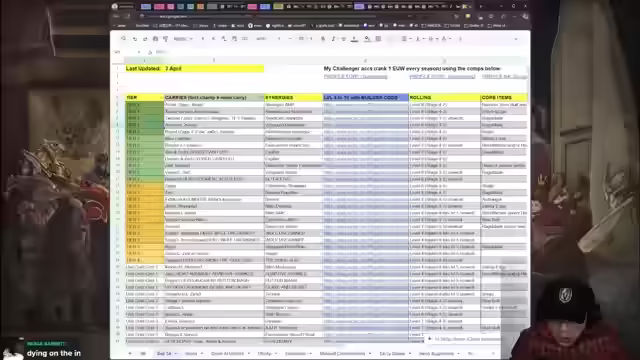The width and height of the screenshot is (640, 360).
Task: Open the first PROFILE EUW link
Action: tap(355, 76)
